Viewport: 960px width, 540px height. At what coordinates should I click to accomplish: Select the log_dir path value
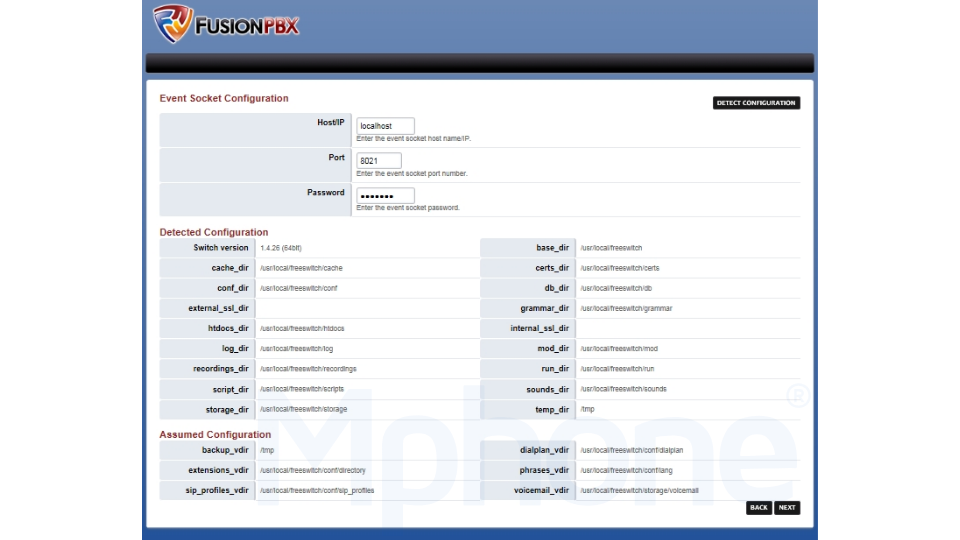pyautogui.click(x=296, y=349)
